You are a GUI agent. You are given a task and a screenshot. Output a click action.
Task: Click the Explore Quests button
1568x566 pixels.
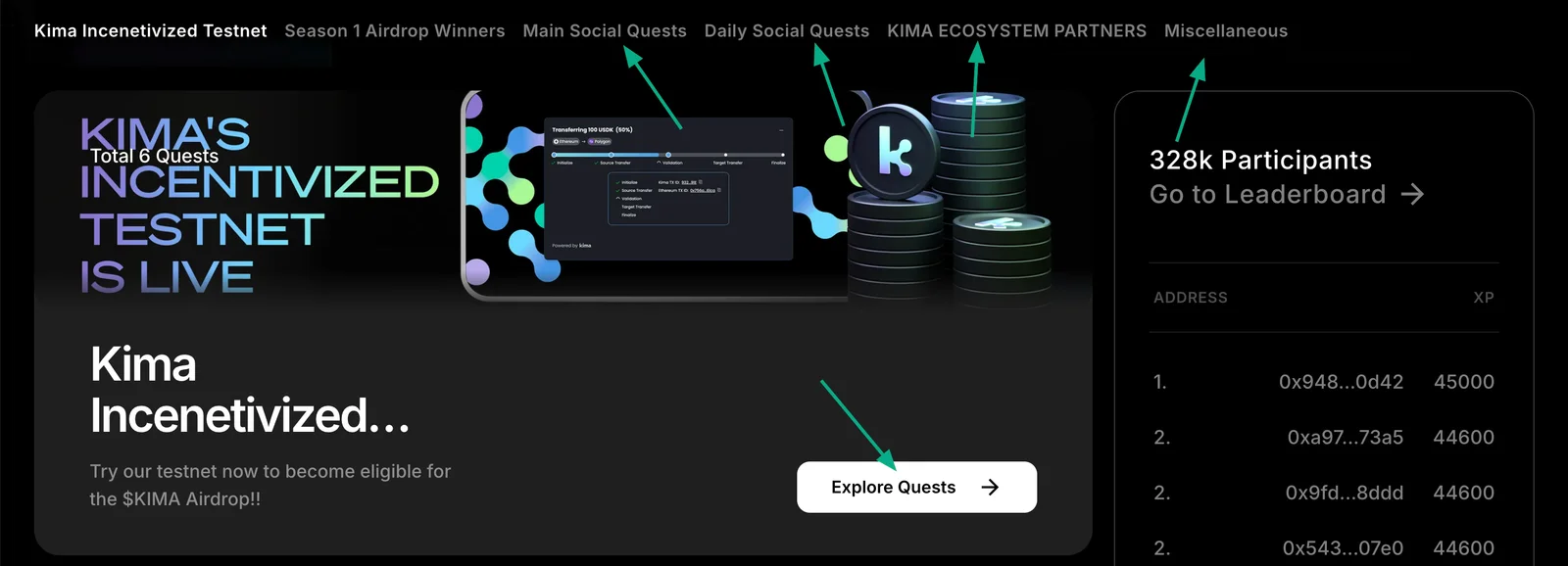[916, 487]
